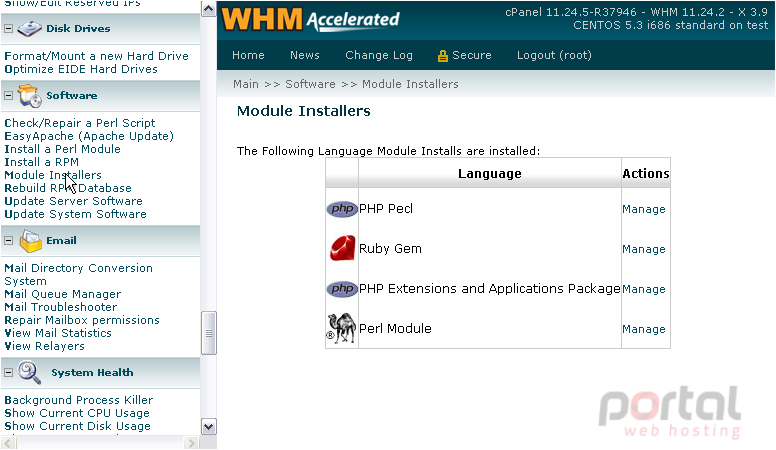Viewport: 776px width, 450px height.
Task: Open Update Server Software
Action: tap(74, 201)
